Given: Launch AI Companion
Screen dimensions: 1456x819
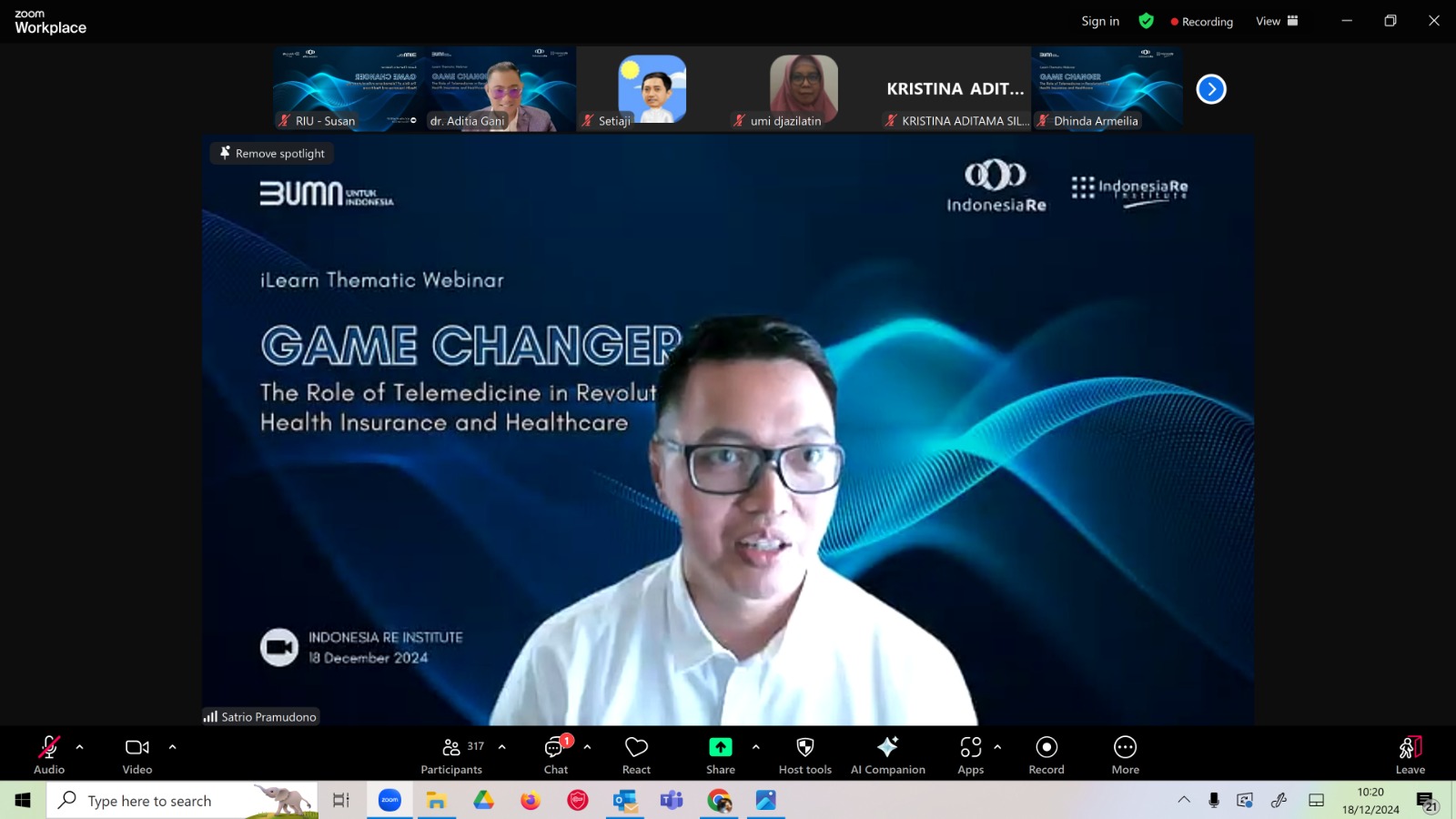Looking at the screenshot, I should click(x=888, y=755).
